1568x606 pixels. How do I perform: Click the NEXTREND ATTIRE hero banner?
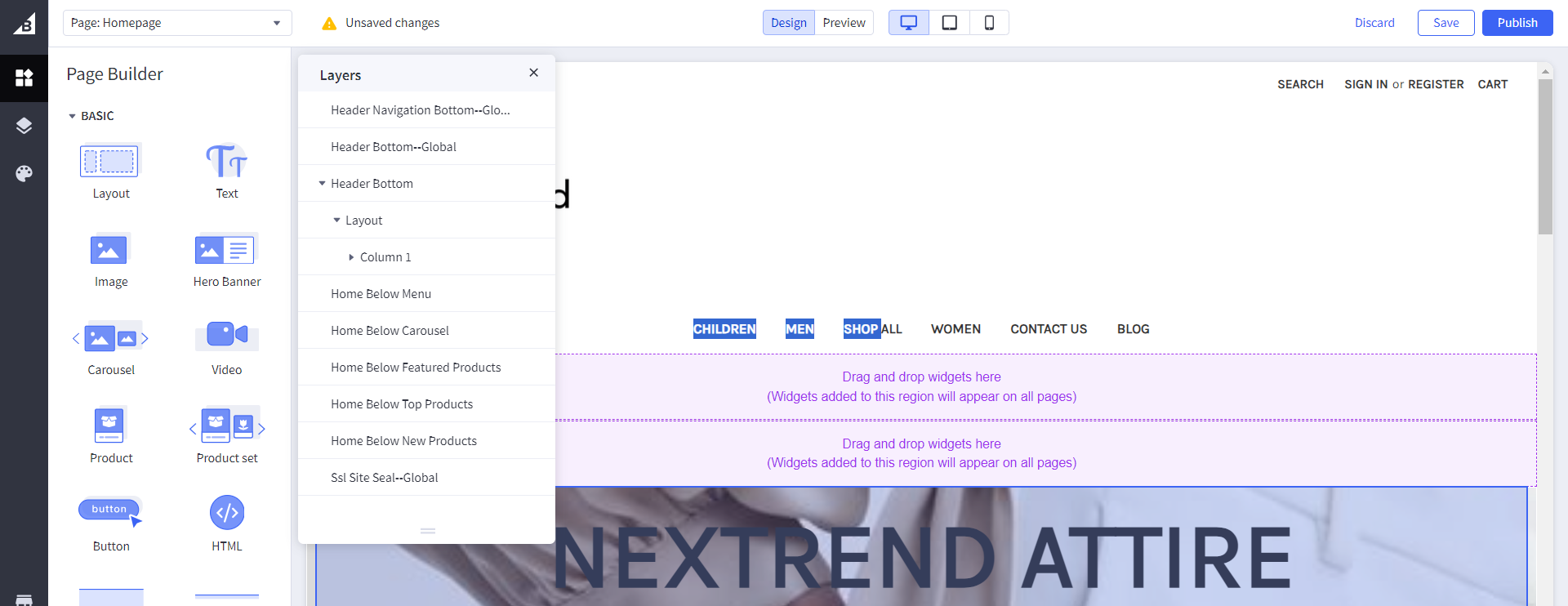click(x=921, y=546)
